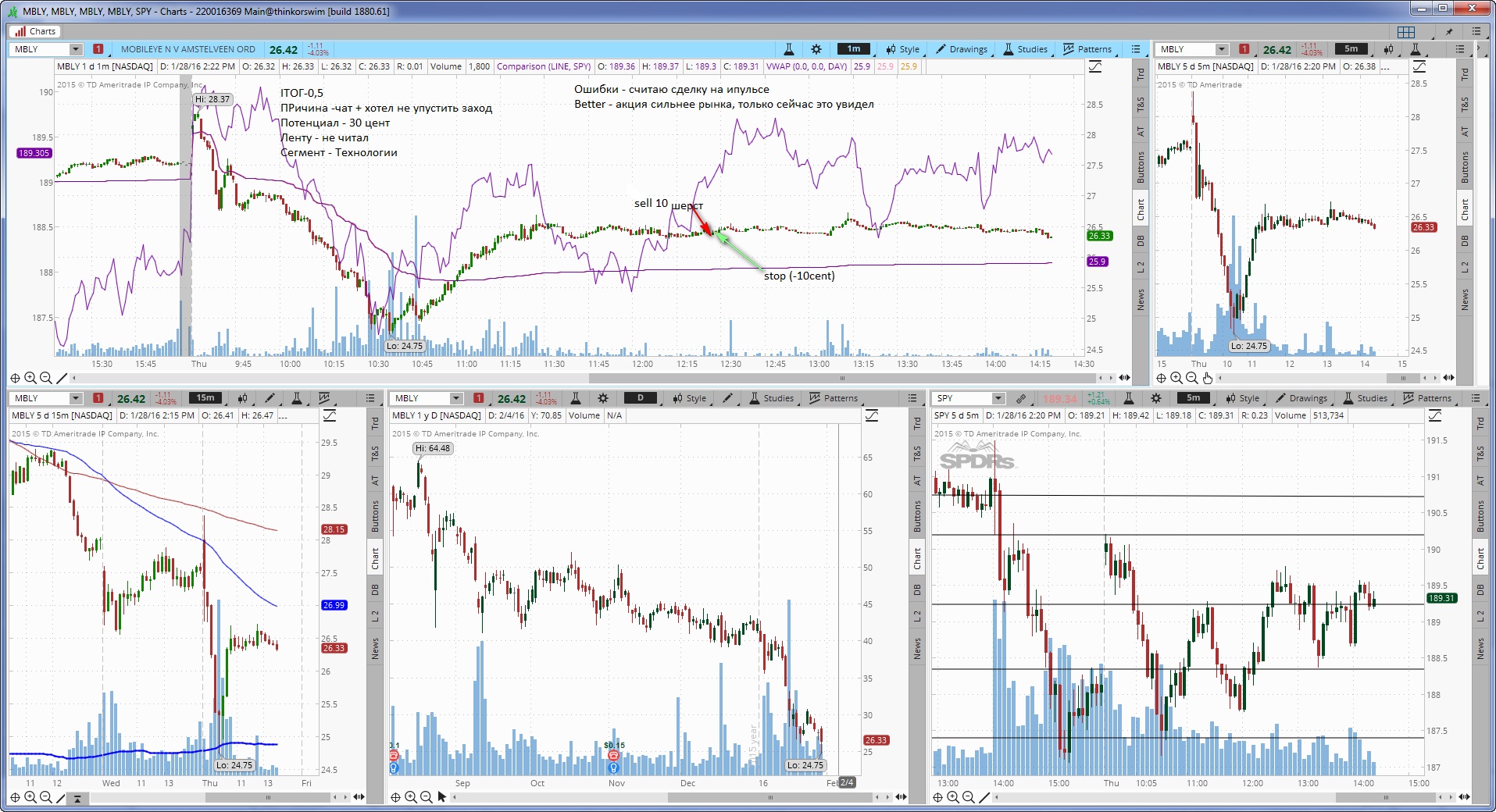Viewport: 1496px width, 812px height.
Task: Open Style menu in daily chart
Action: [689, 398]
